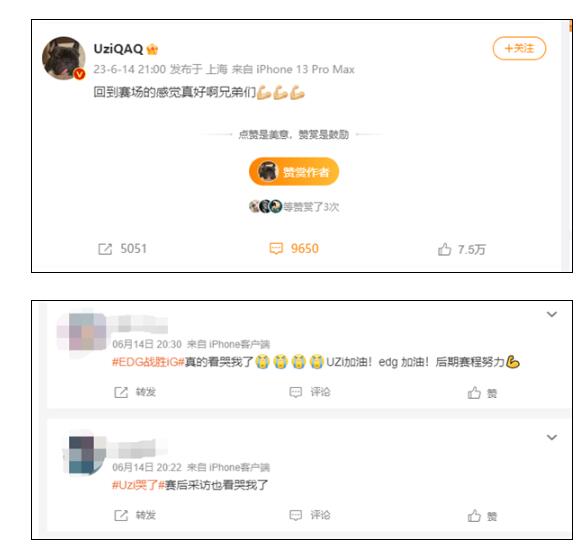This screenshot has height=553, width=580.
Task: Open UziQAQ profile avatar
Action: pos(64,58)
